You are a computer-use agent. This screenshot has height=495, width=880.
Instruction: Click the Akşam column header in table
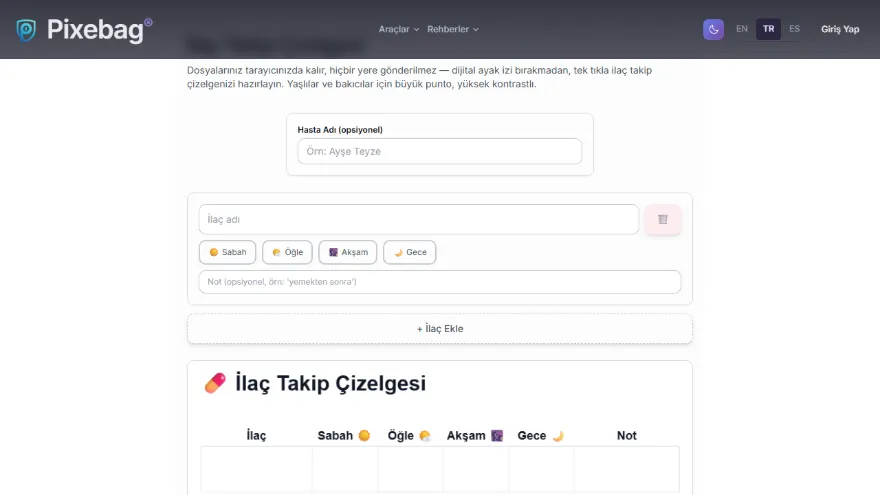tap(475, 436)
